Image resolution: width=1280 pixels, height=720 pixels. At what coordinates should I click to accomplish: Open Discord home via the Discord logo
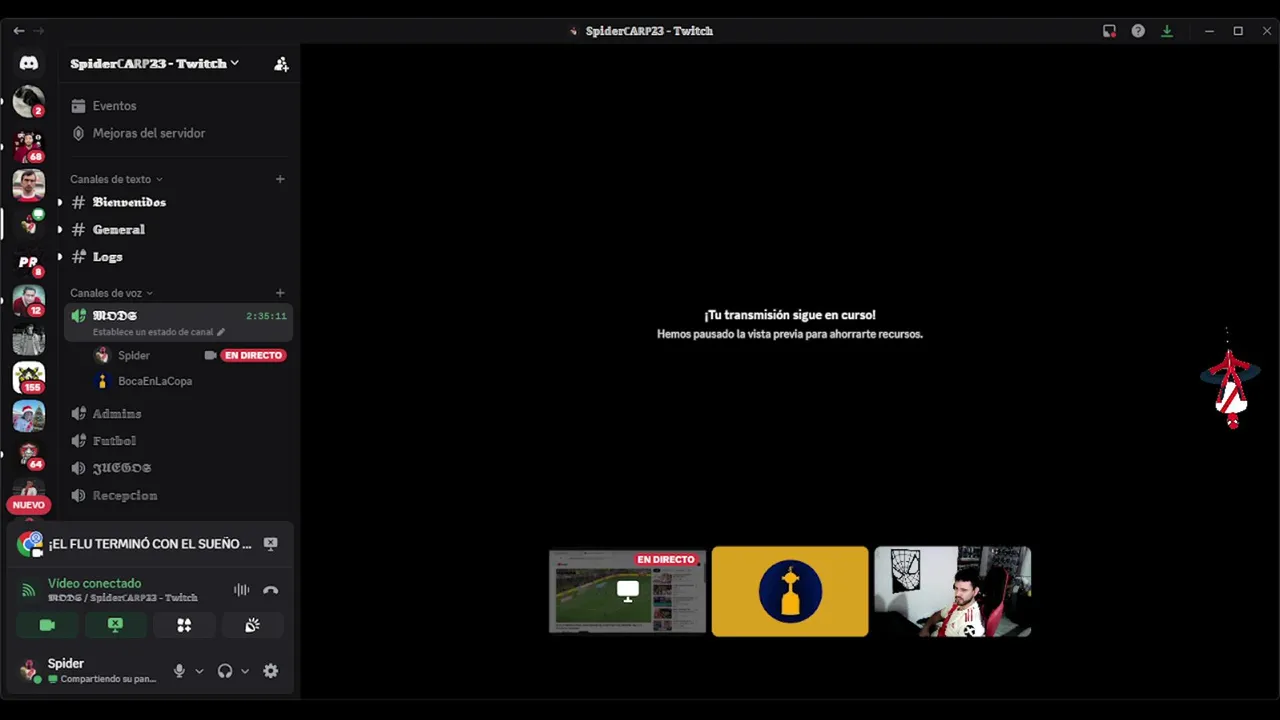point(29,63)
